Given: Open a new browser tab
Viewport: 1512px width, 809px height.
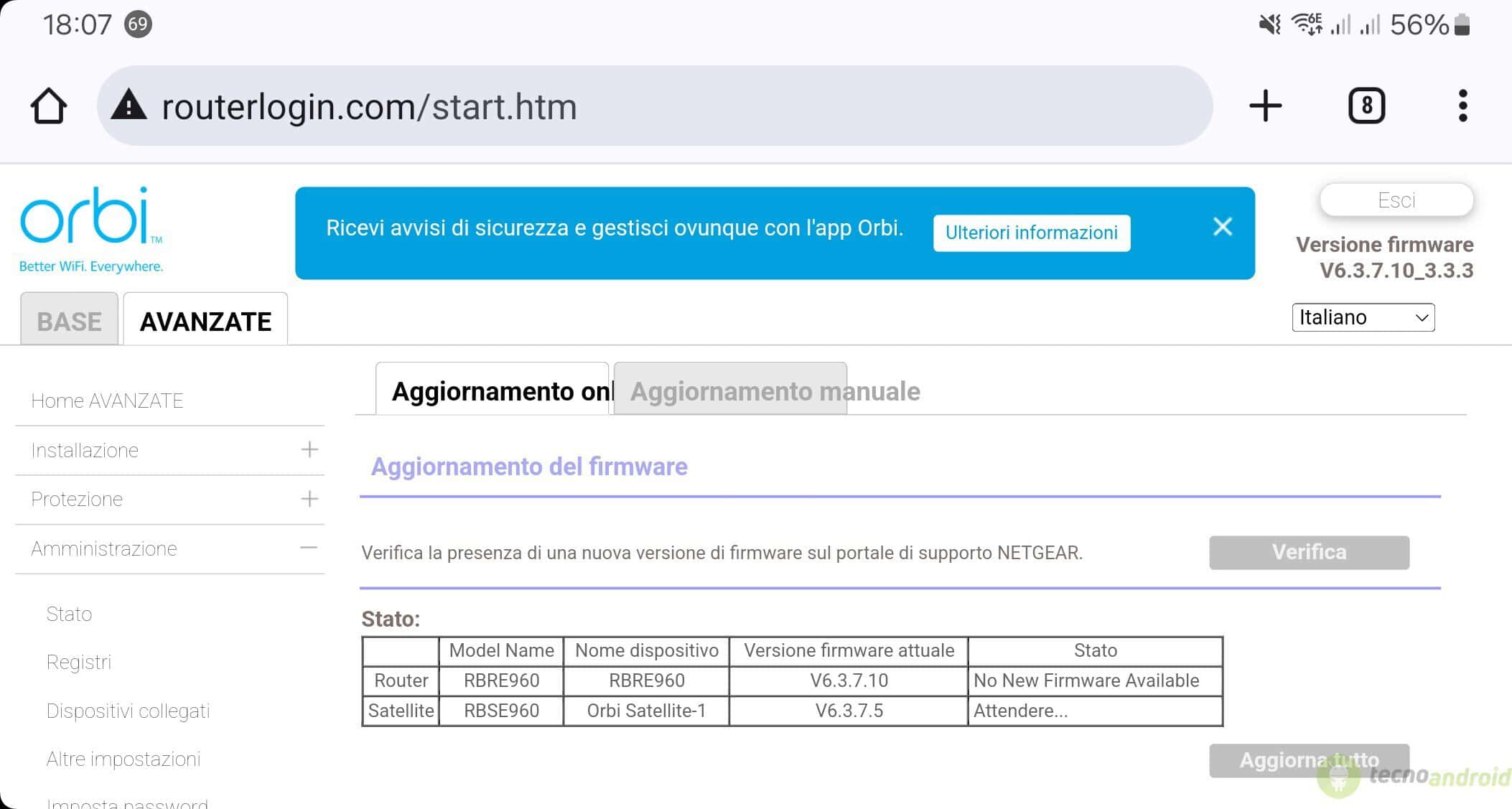Looking at the screenshot, I should coord(1265,106).
